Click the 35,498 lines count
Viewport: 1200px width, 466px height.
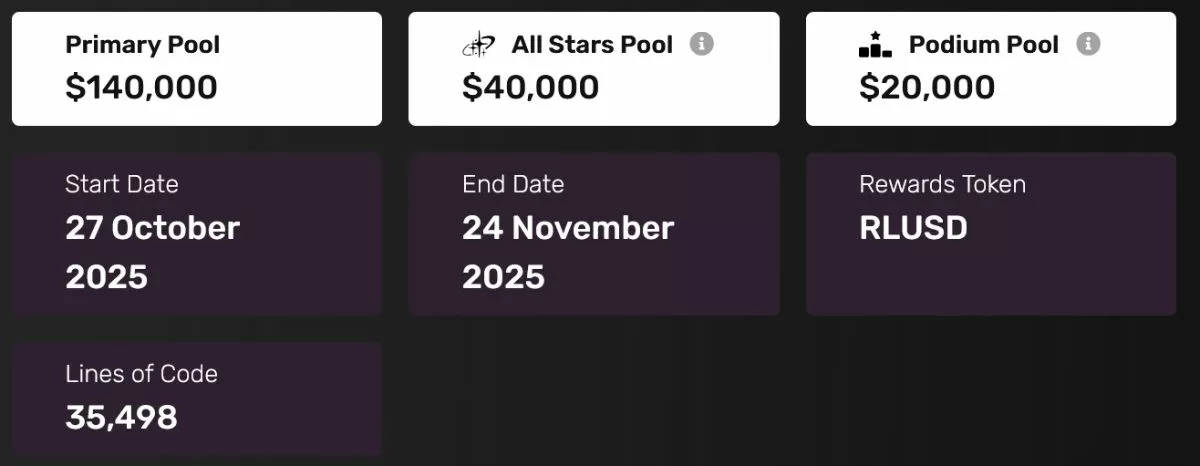click(121, 417)
